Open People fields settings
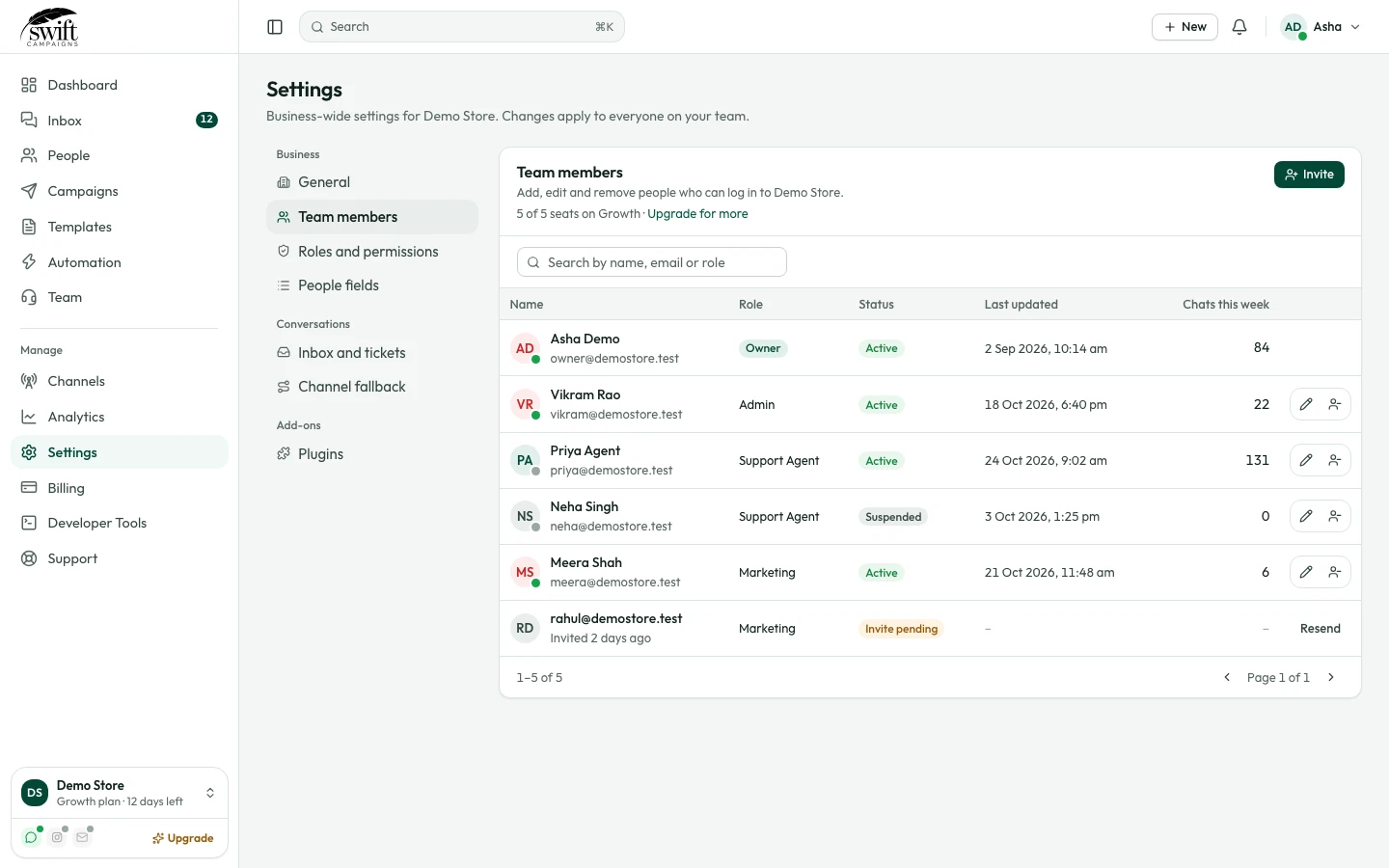This screenshot has height=868, width=1389. click(x=372, y=285)
